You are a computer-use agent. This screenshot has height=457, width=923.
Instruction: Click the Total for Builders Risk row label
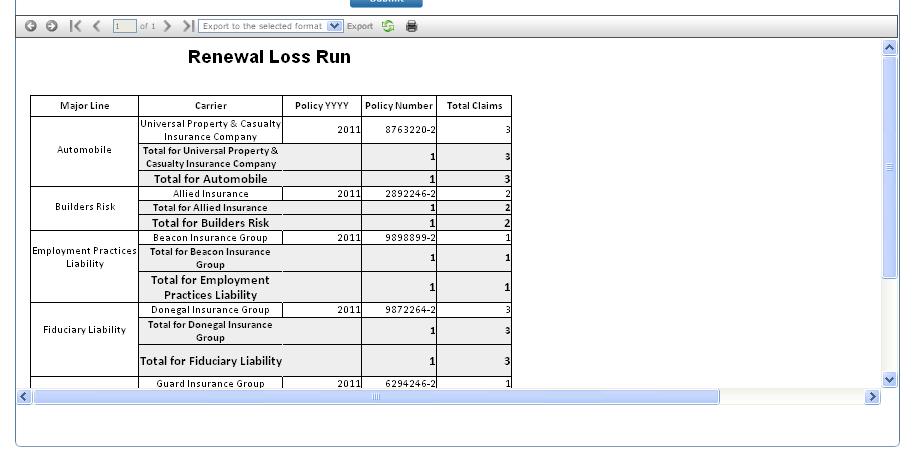[211, 223]
